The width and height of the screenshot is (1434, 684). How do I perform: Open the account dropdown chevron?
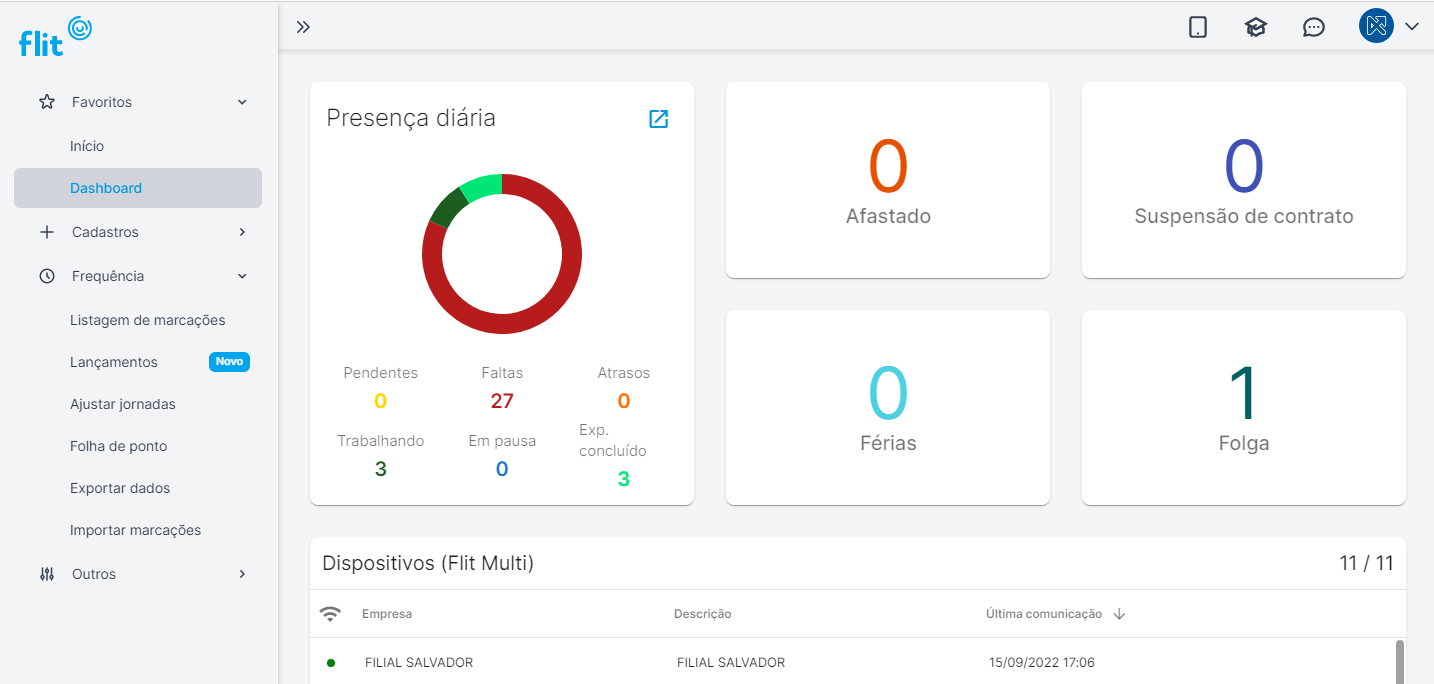1412,26
